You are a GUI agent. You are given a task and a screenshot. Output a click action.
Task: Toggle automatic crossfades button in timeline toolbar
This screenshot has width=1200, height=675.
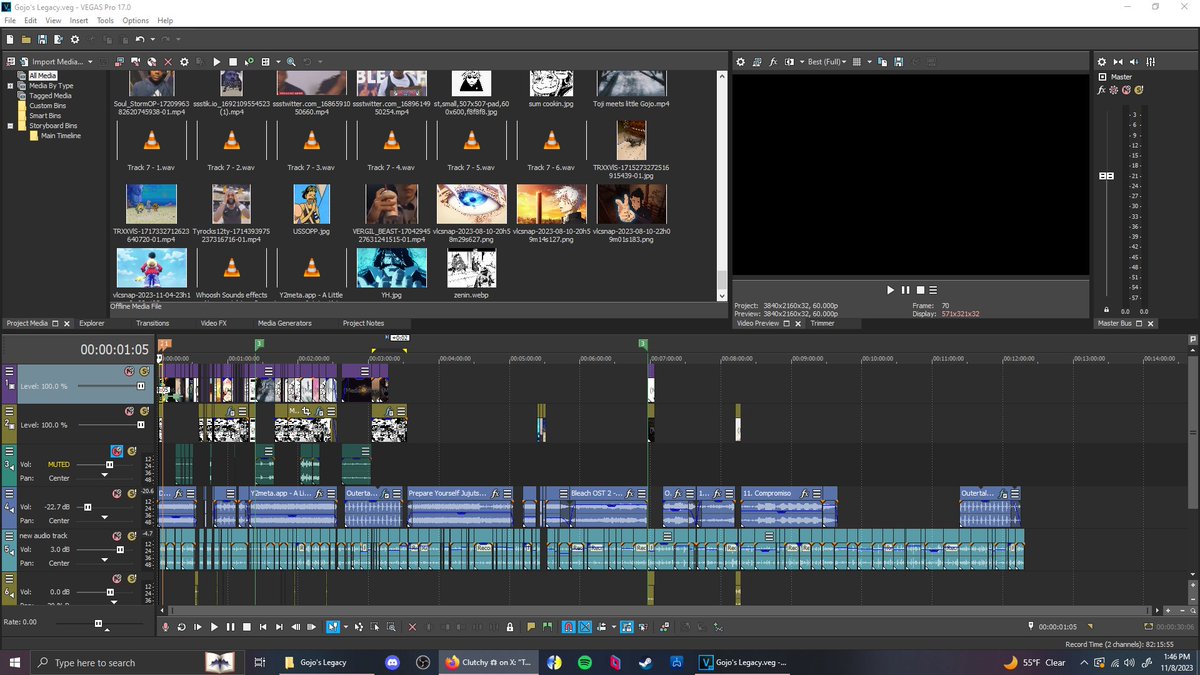[585, 627]
